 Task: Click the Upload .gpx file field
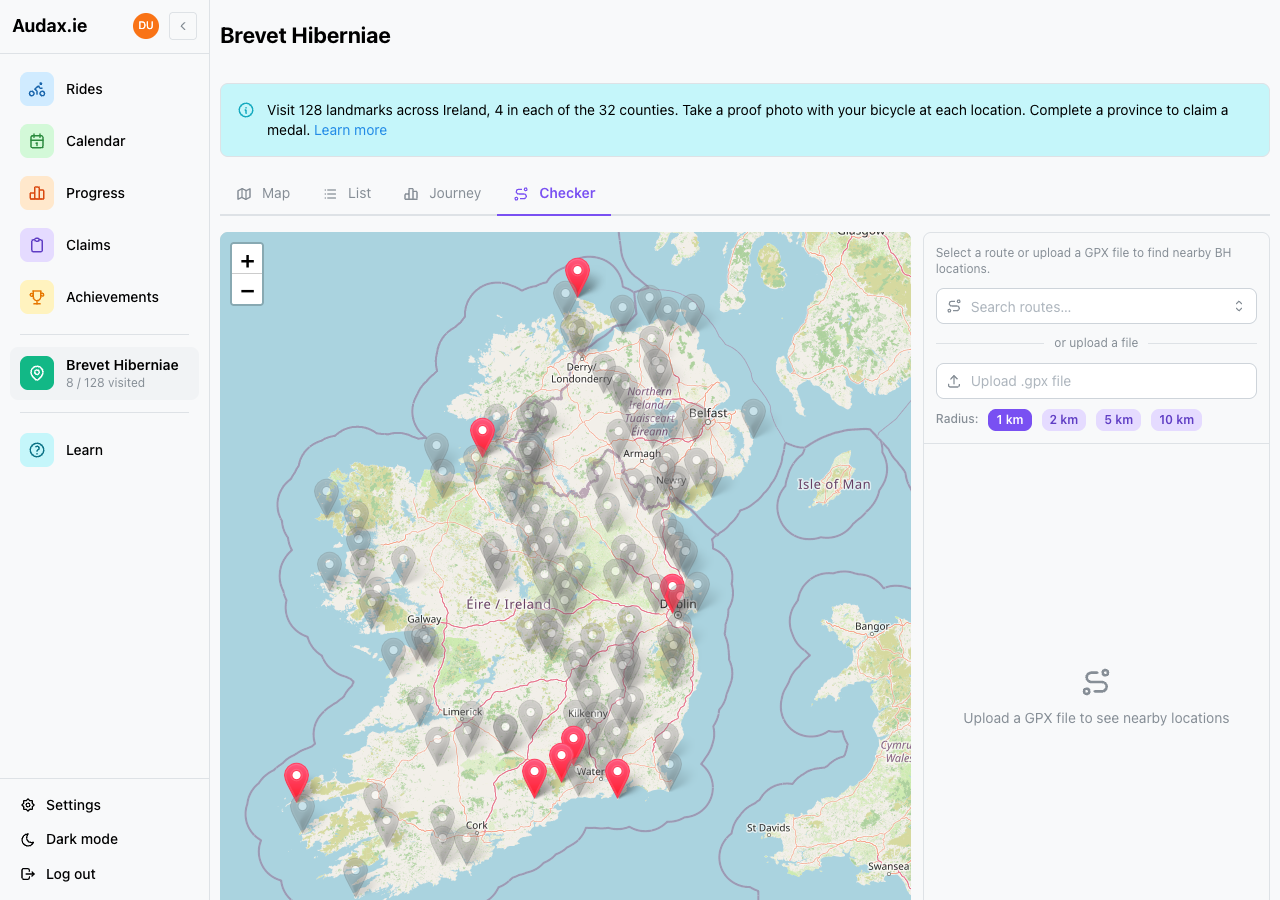pos(1096,381)
